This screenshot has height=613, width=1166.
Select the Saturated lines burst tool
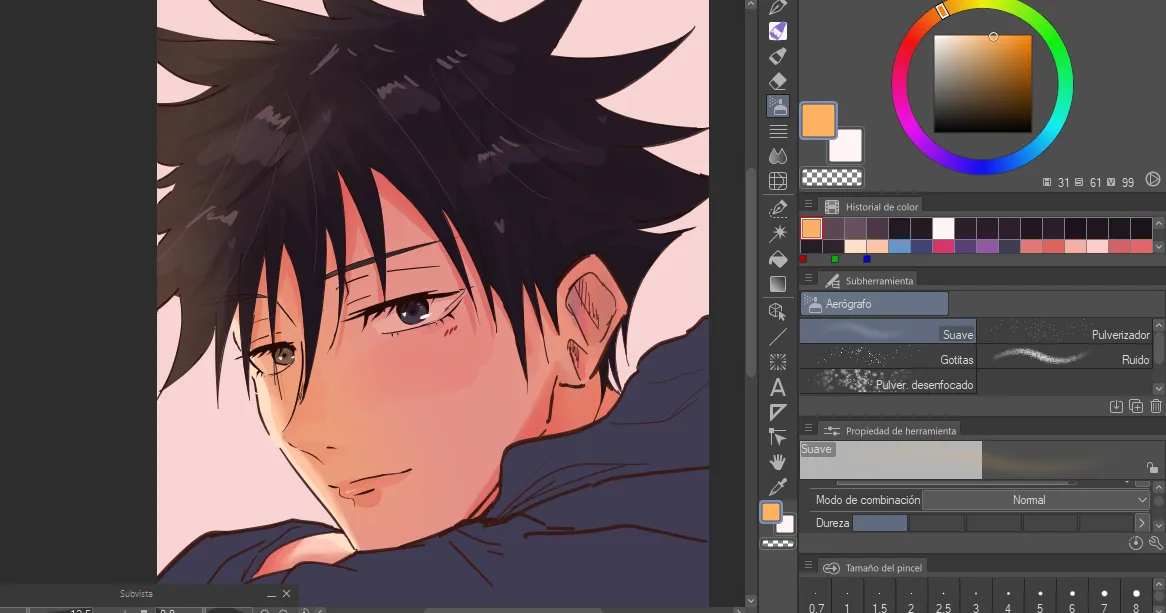[778, 362]
